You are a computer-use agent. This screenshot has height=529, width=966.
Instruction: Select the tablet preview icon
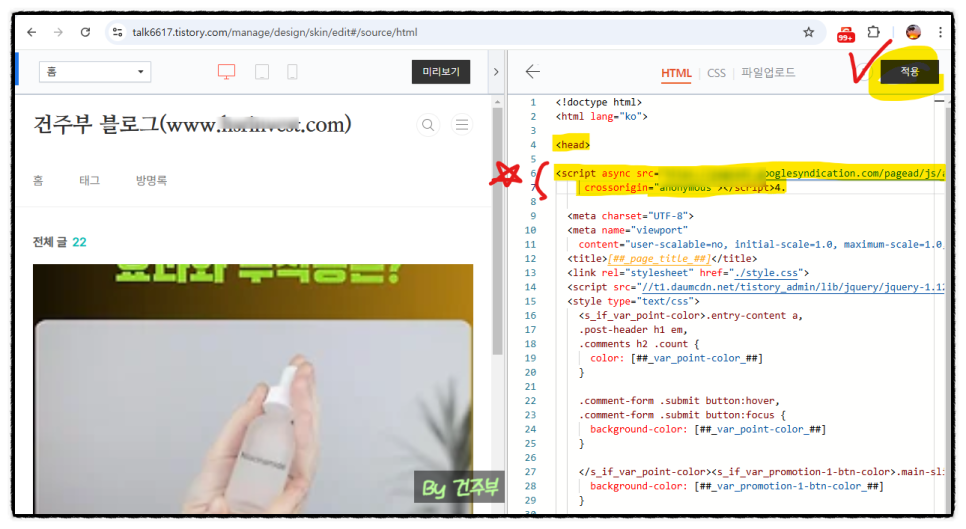262,72
